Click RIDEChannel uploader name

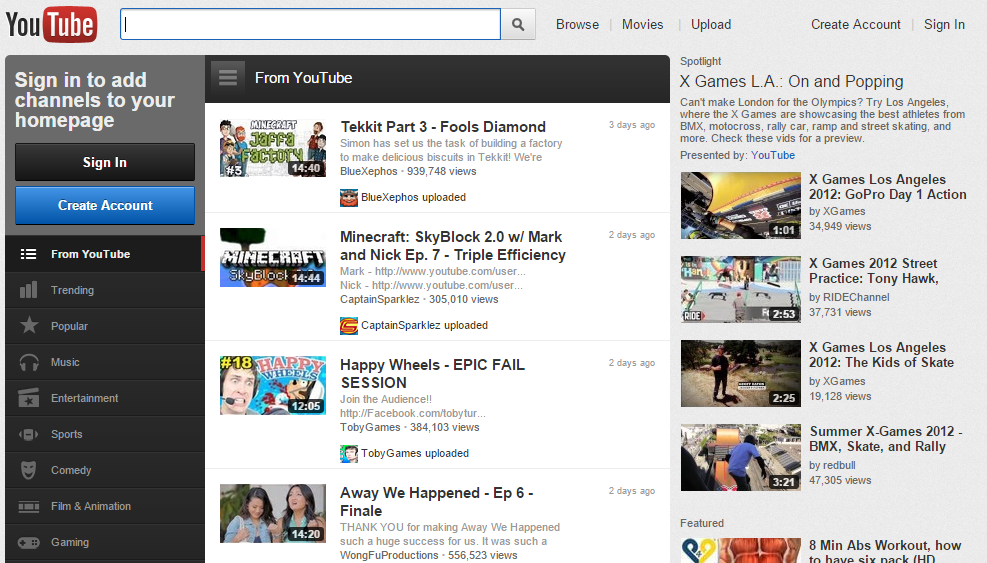click(856, 297)
